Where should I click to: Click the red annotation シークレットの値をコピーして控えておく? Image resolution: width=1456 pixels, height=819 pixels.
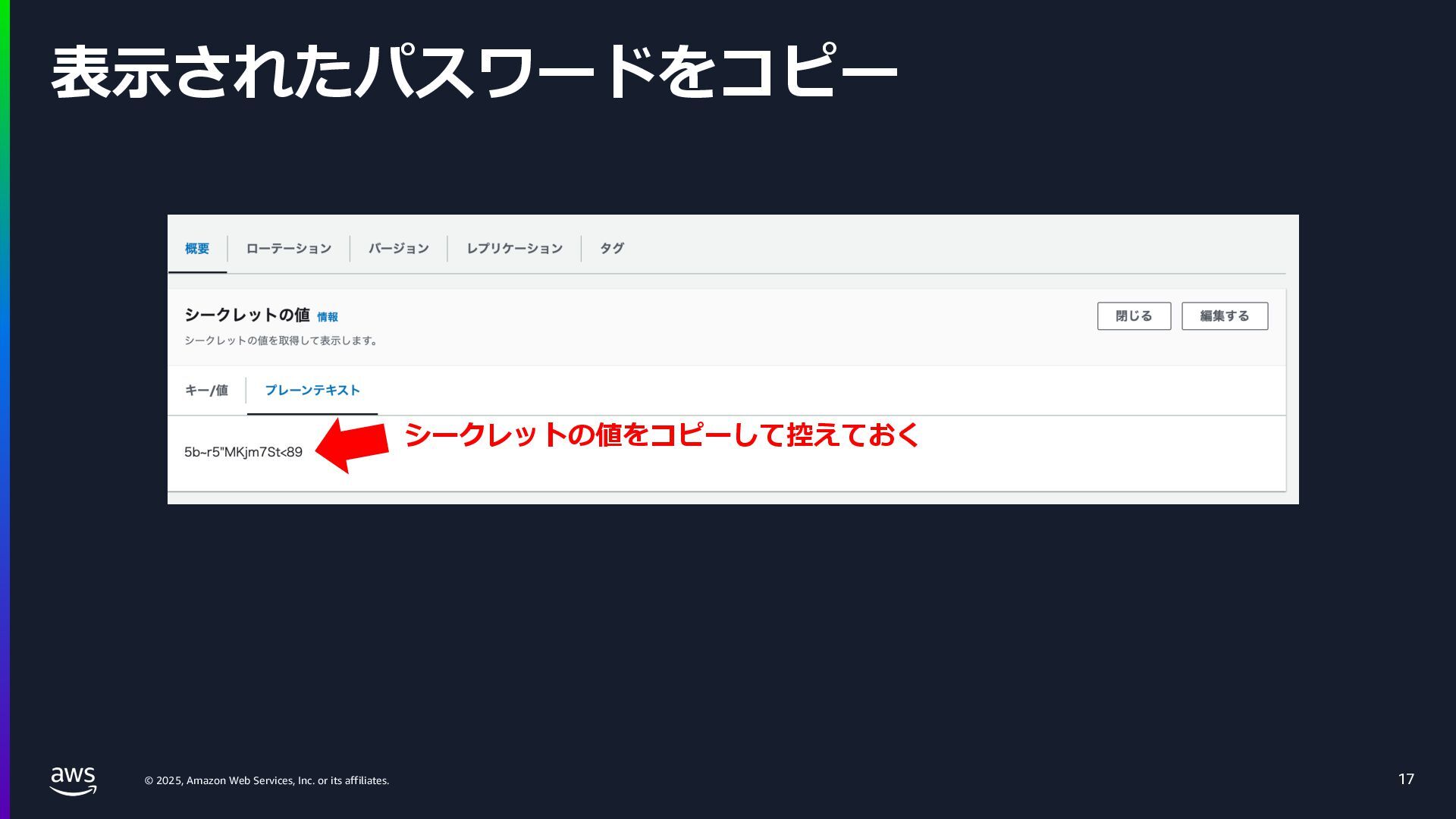click(x=661, y=435)
